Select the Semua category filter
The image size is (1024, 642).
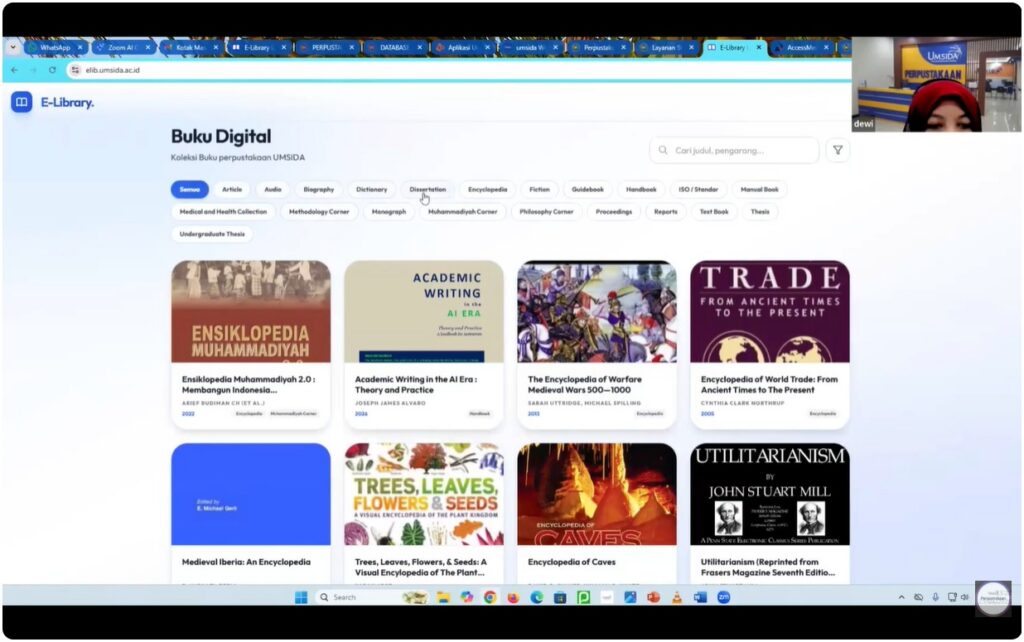coord(189,189)
